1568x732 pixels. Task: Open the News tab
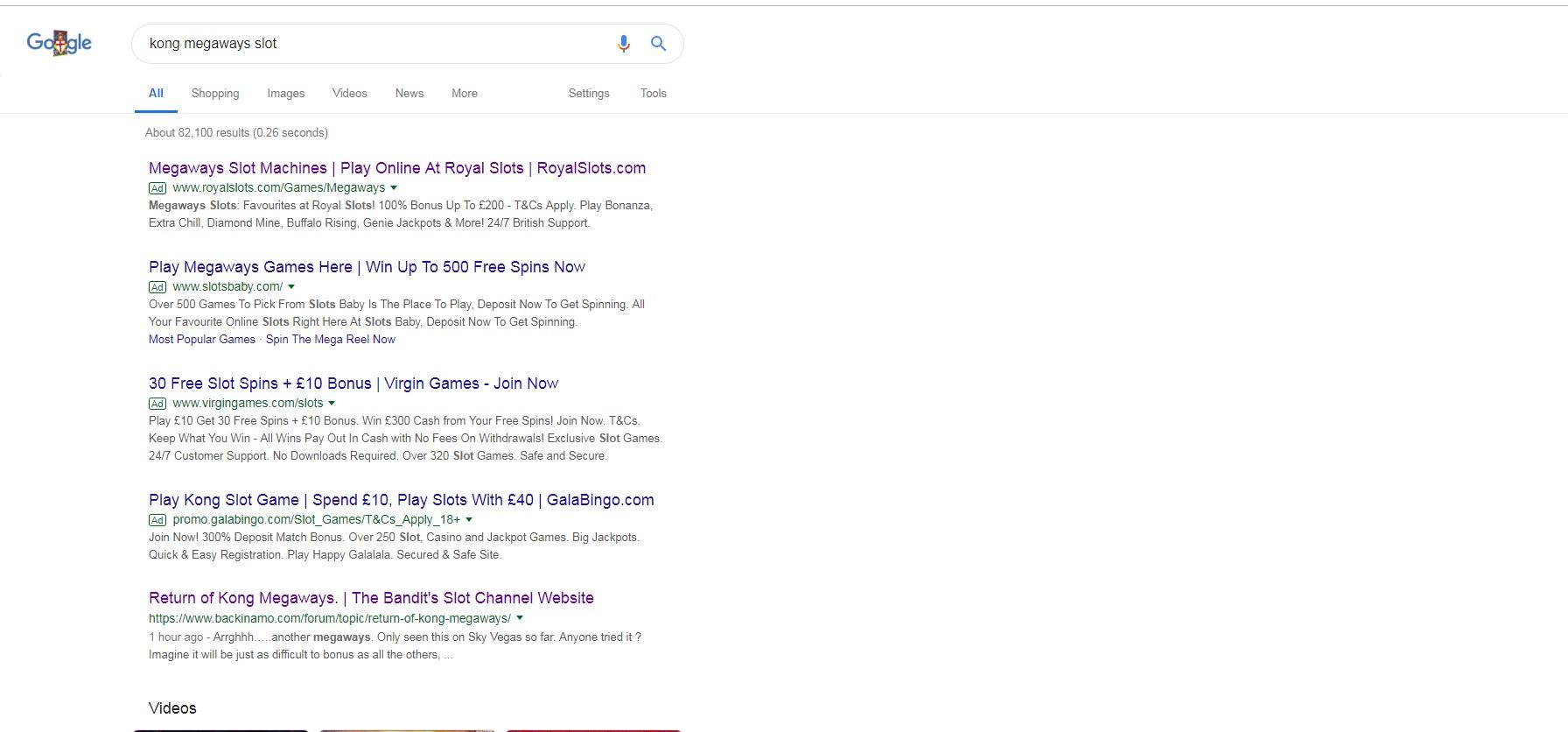tap(409, 94)
